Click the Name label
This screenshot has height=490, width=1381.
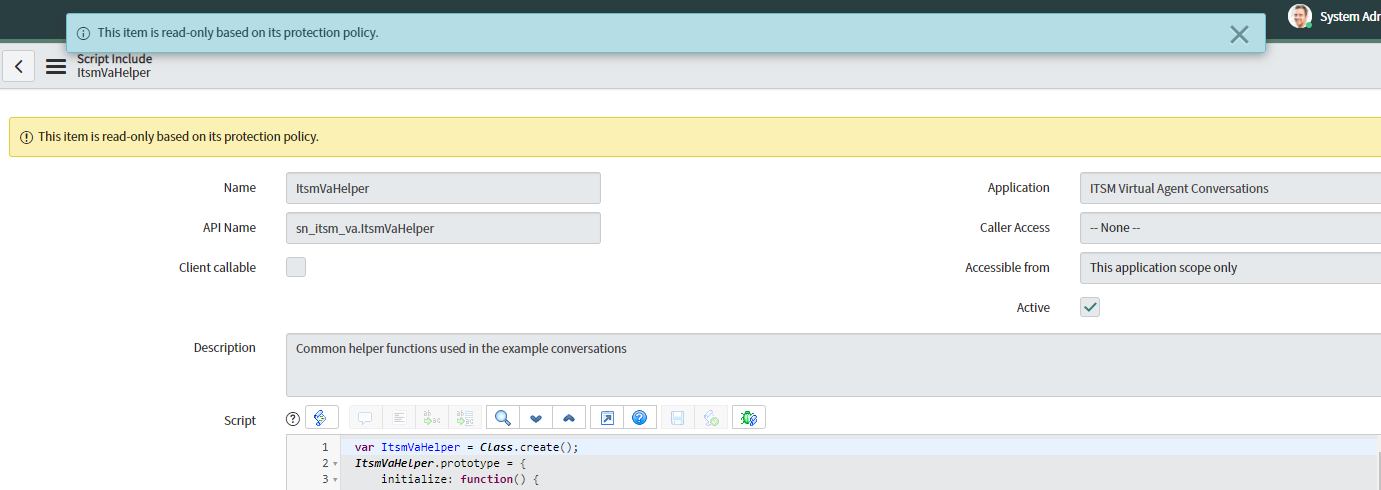pyautogui.click(x=240, y=187)
